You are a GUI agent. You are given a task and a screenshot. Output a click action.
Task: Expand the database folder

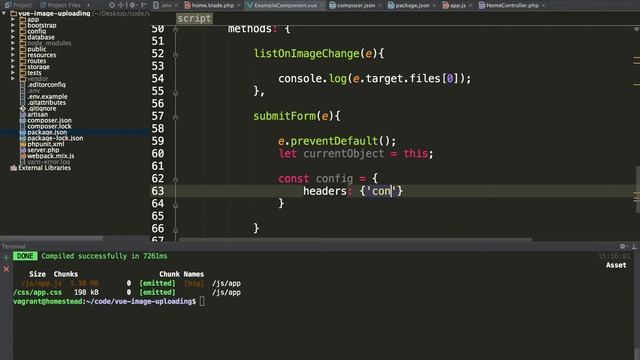pyautogui.click(x=13, y=37)
